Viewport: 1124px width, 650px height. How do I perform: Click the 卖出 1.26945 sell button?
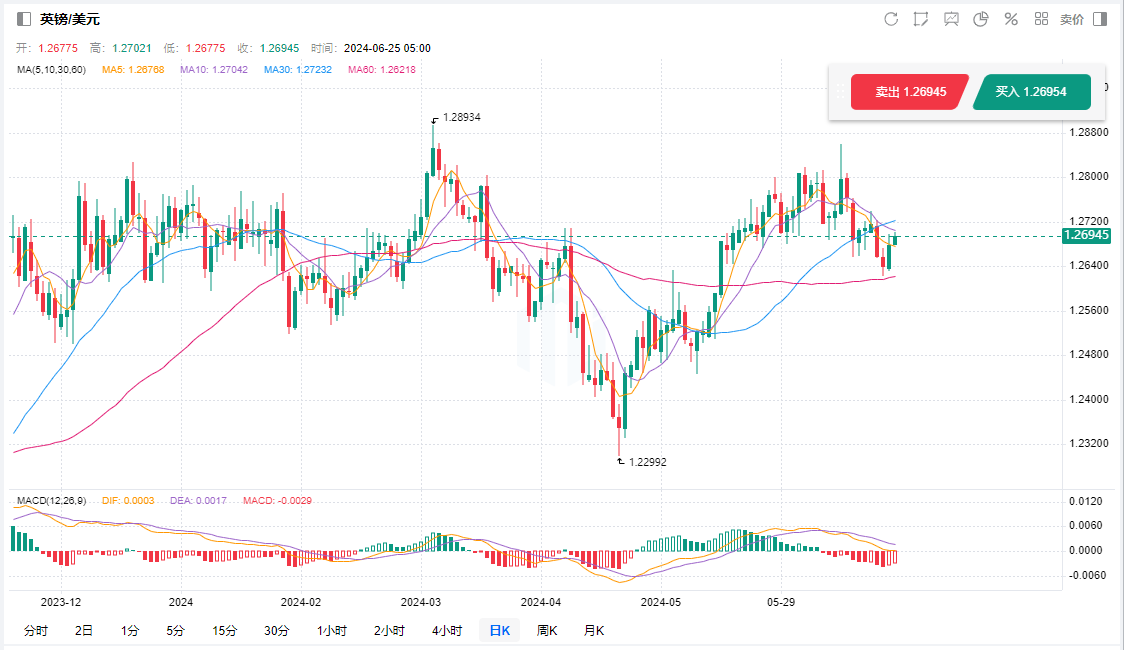pos(910,92)
